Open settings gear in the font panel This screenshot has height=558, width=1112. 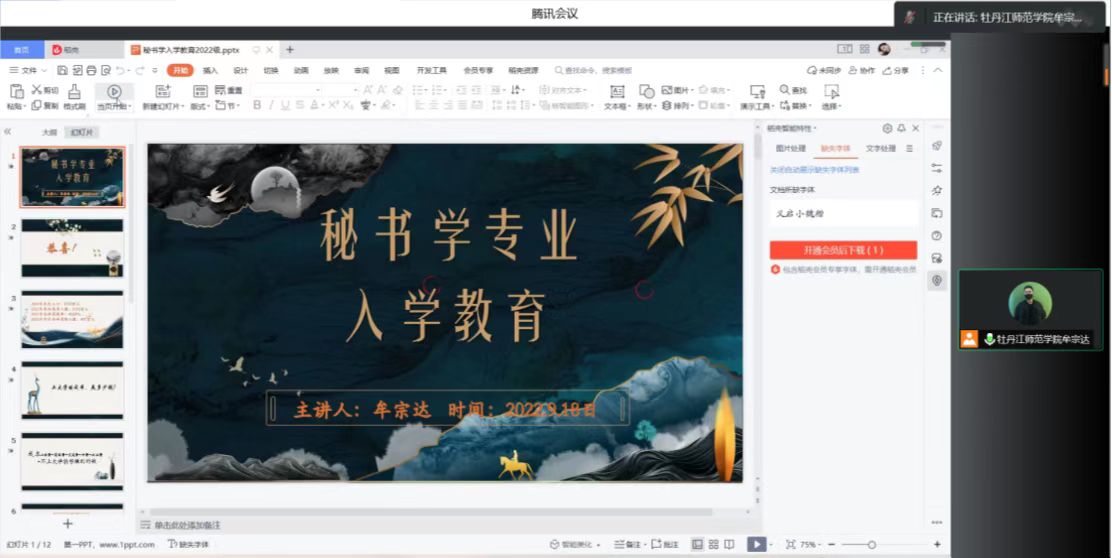point(886,129)
